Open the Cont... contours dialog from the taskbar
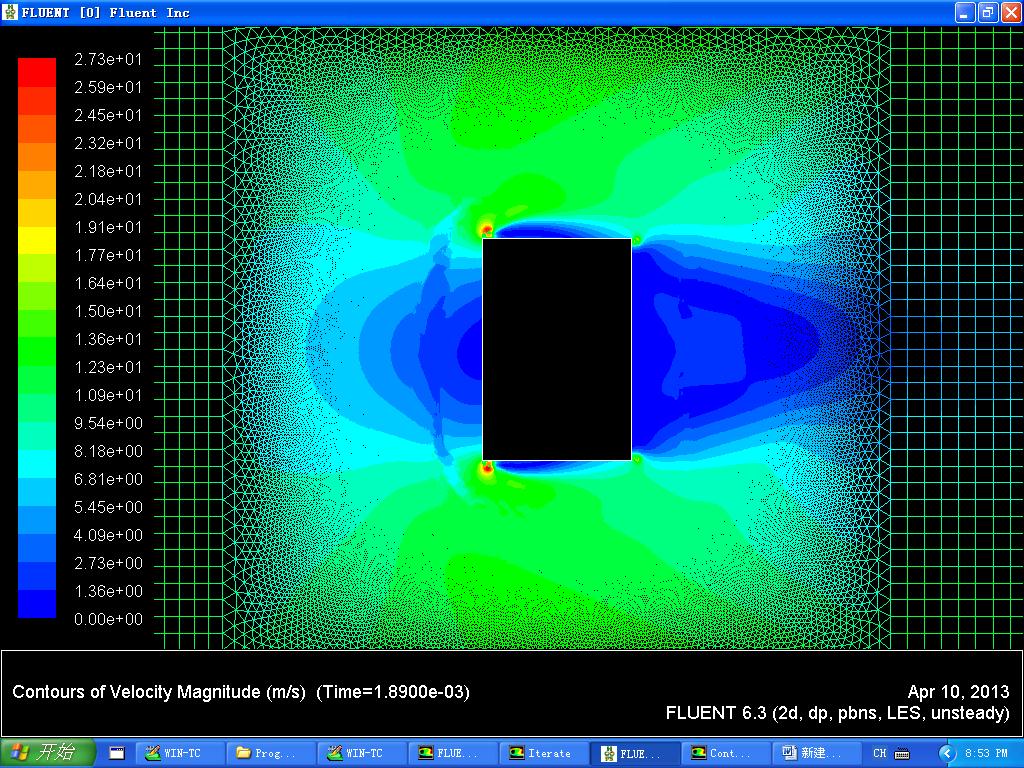The height and width of the screenshot is (768, 1024). tap(725, 753)
